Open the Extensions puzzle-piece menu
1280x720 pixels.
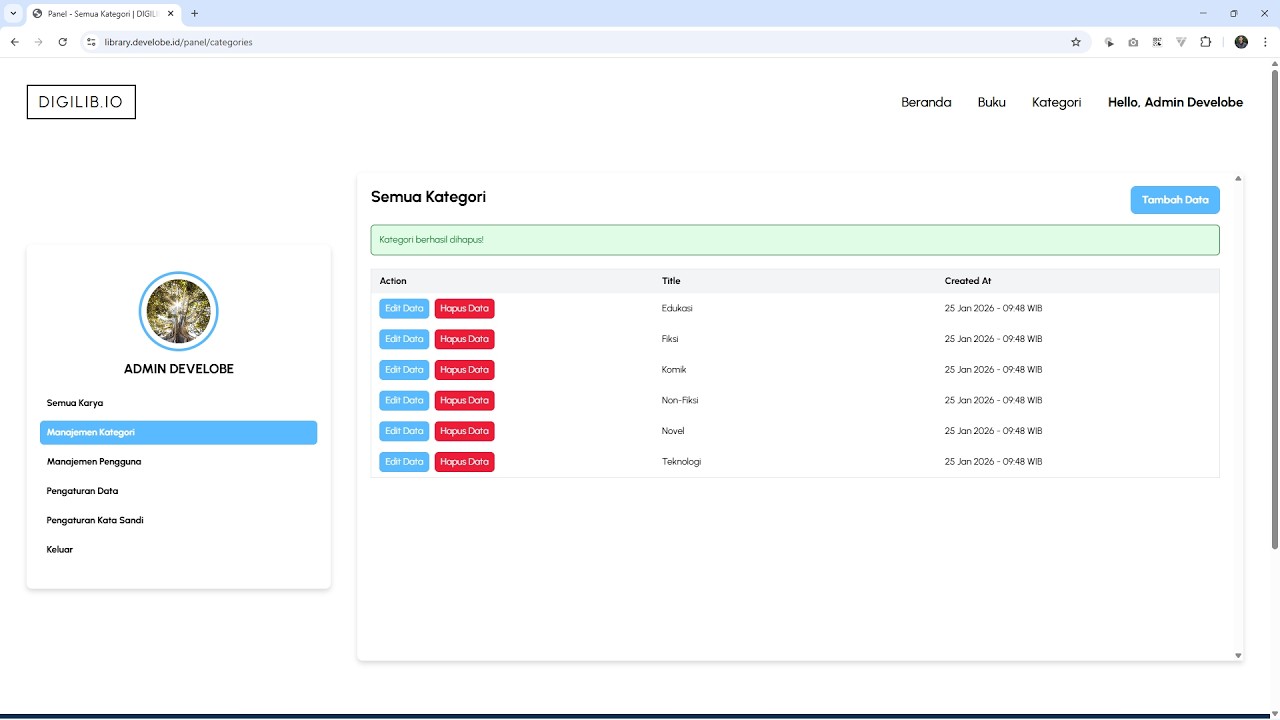point(1205,42)
